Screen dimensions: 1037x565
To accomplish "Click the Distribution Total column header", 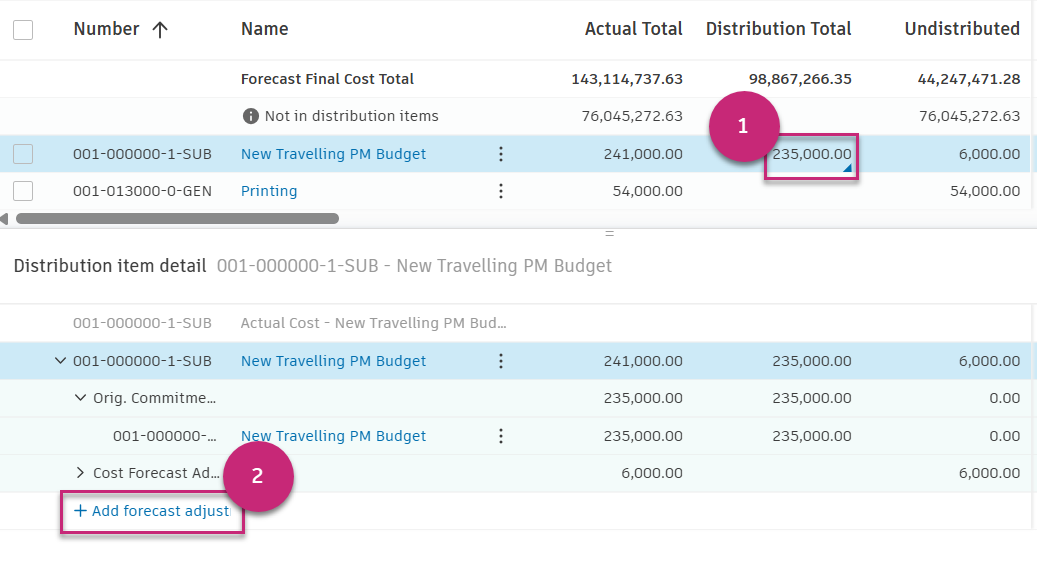I will coord(778,29).
